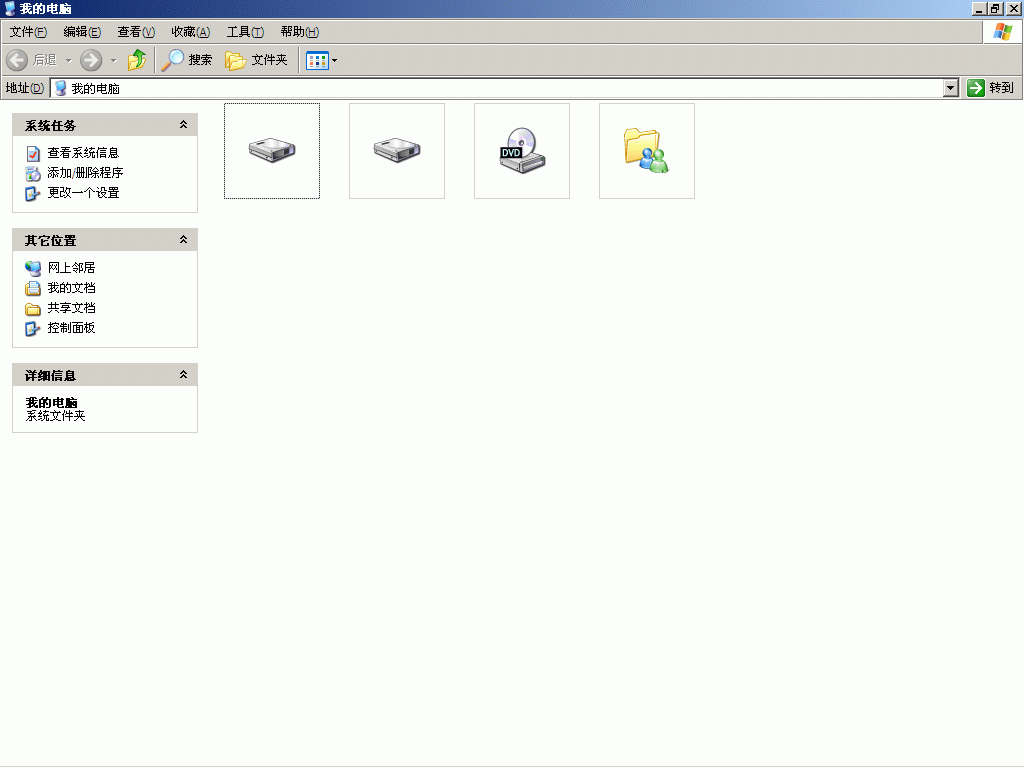Open the Views icon button
Viewport: 1024px width, 768px height.
[317, 60]
